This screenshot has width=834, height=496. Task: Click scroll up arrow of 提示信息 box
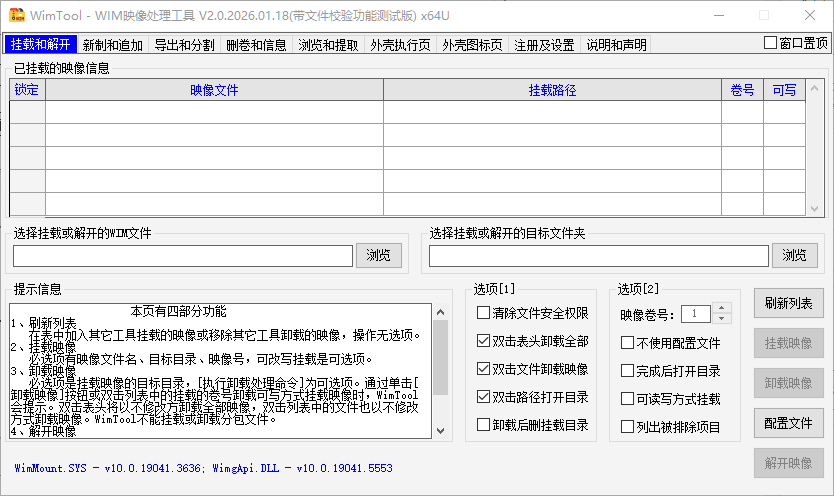coord(440,312)
